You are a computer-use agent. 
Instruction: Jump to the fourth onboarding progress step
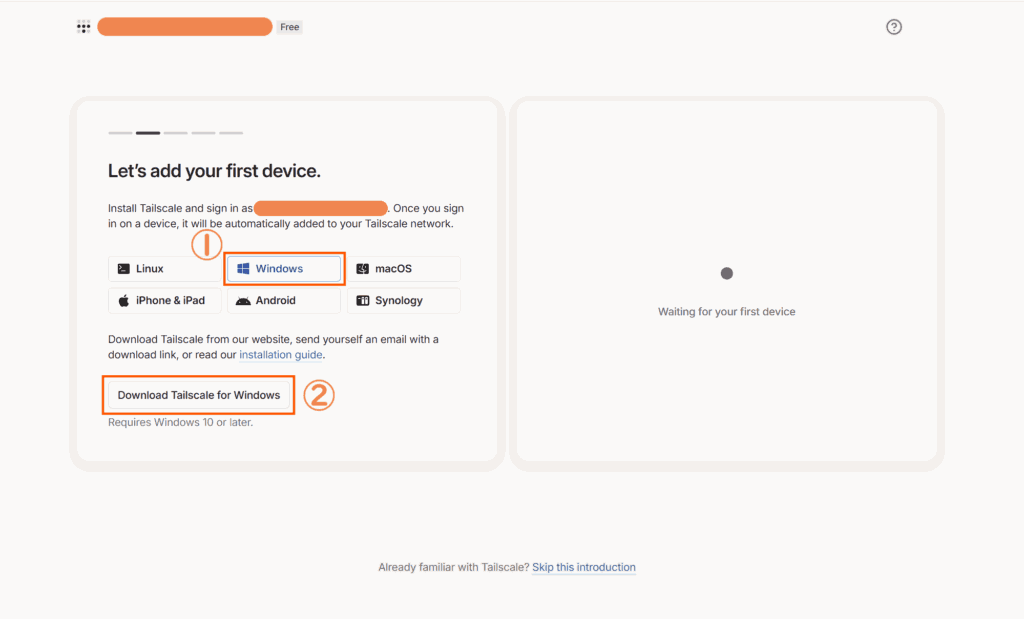point(203,133)
